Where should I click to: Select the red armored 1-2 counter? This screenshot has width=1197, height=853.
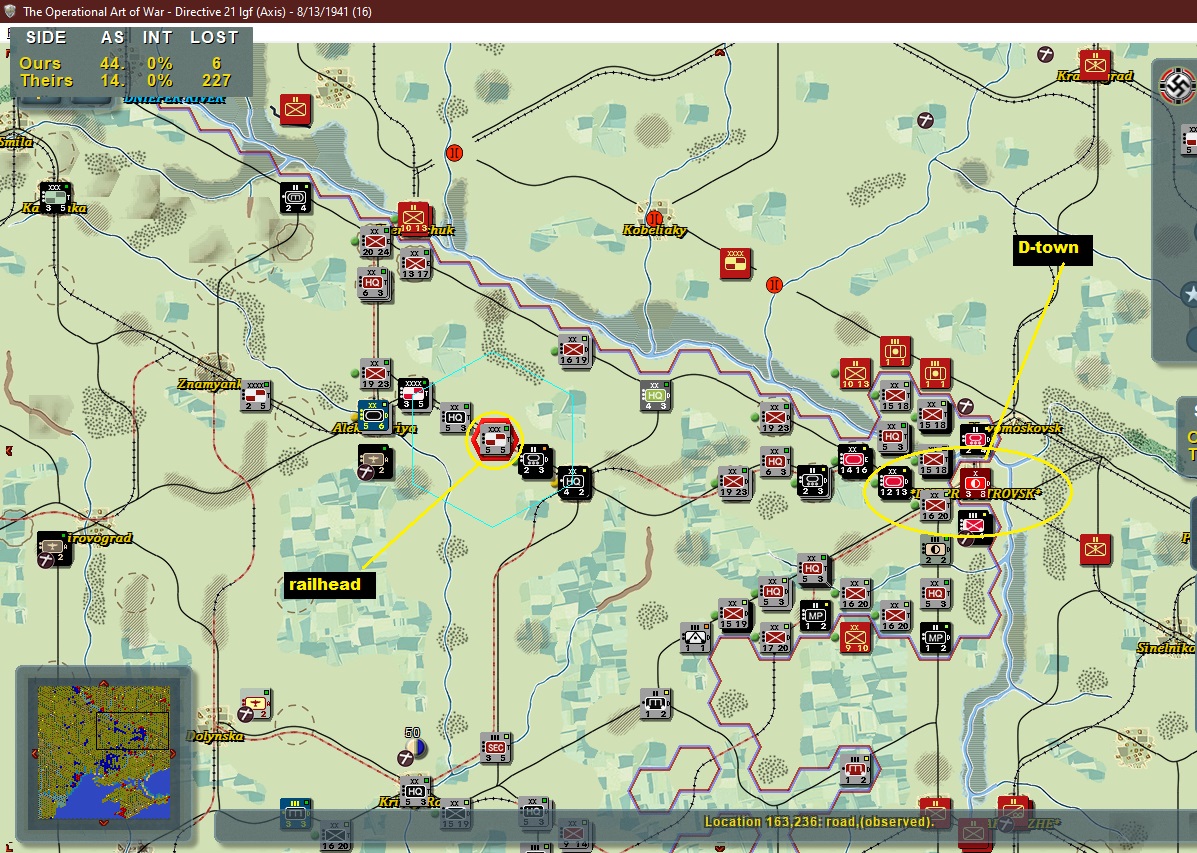click(x=854, y=769)
